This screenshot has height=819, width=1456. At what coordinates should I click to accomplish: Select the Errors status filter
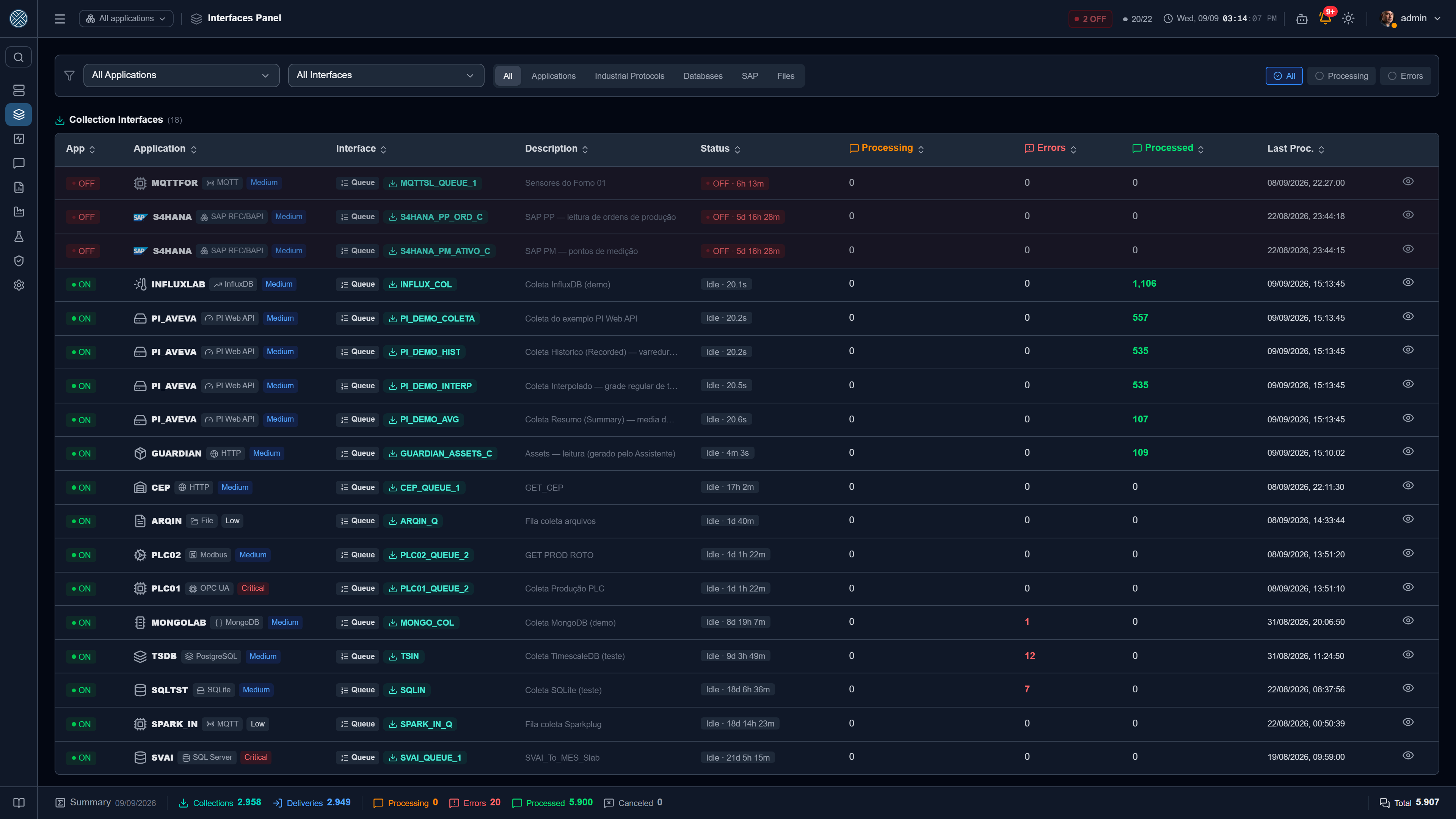click(1405, 76)
